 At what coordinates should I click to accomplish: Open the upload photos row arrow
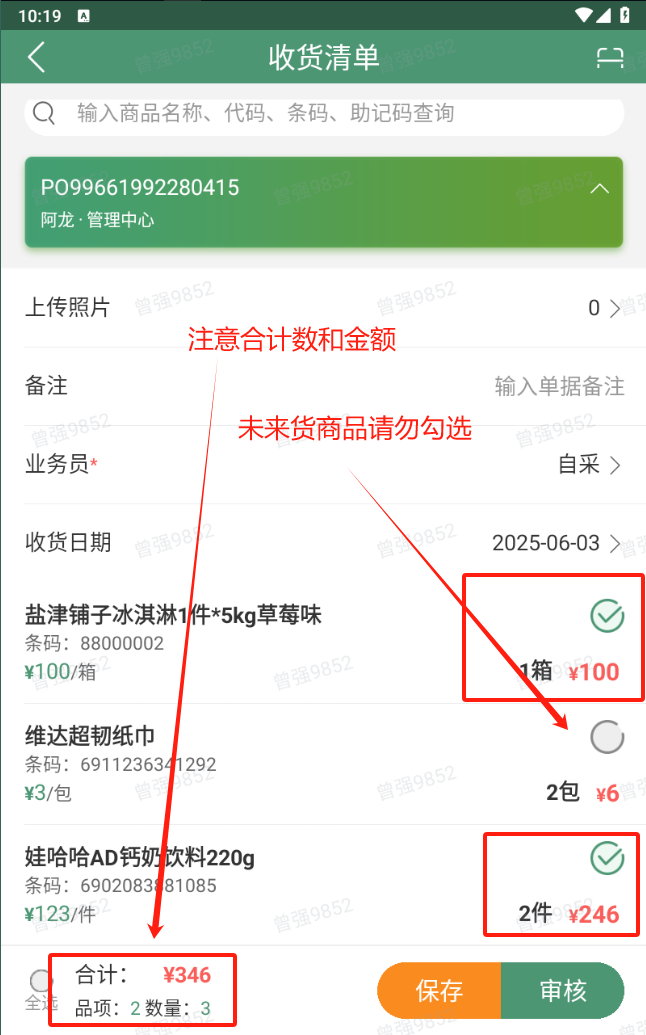(x=614, y=308)
